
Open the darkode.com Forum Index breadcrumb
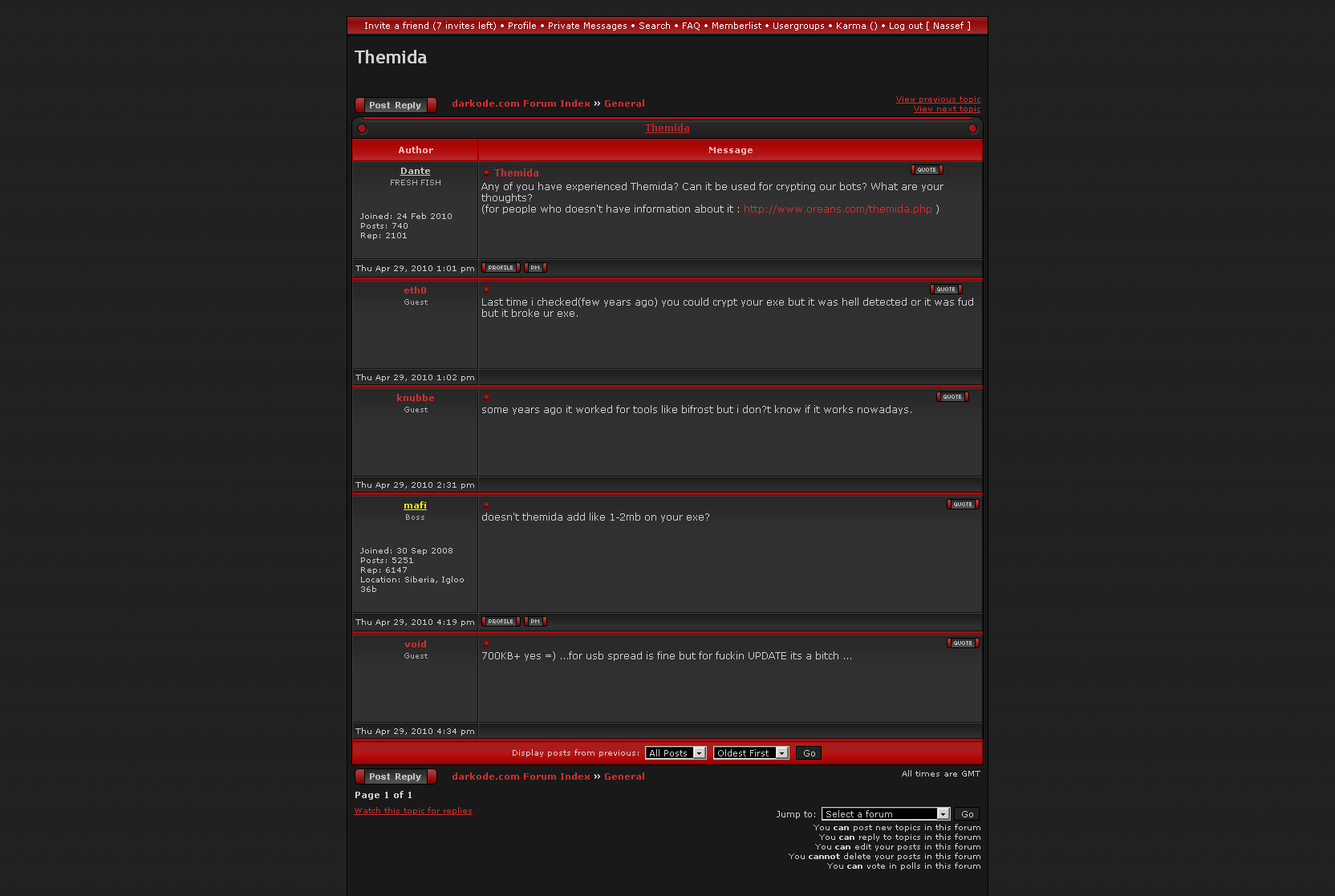pyautogui.click(x=521, y=103)
